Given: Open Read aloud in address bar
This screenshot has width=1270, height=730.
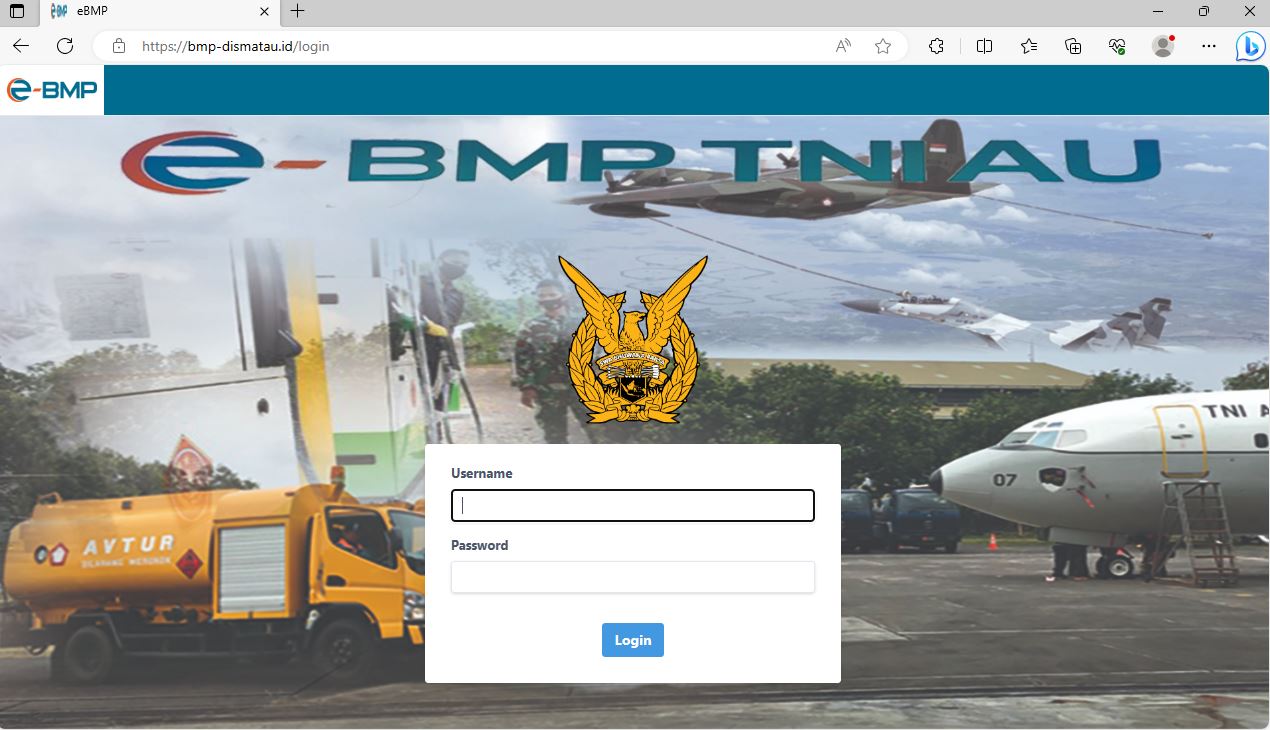Looking at the screenshot, I should (843, 46).
